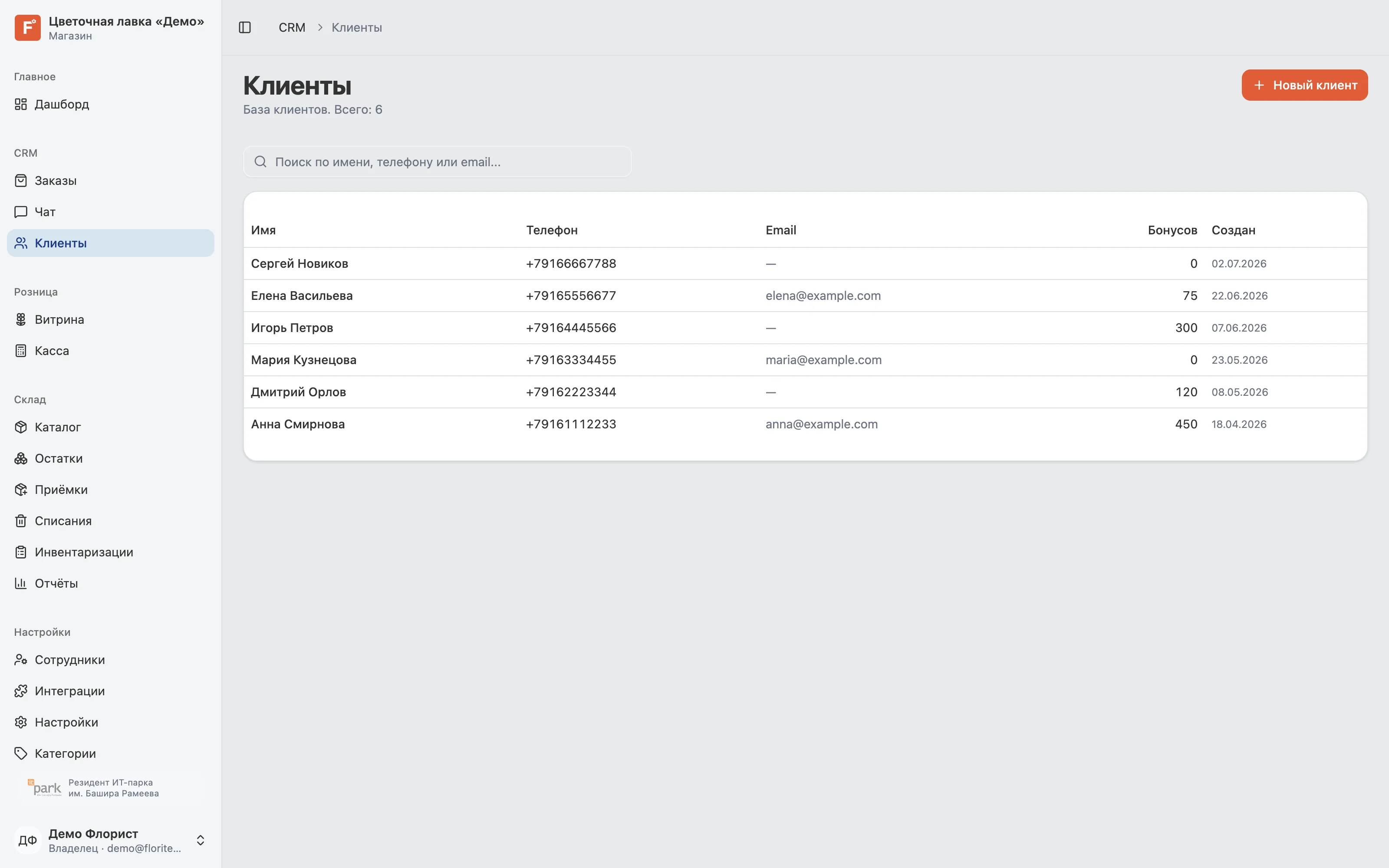This screenshot has height=868, width=1389.
Task: Click the Чат speech bubble icon
Action: click(x=21, y=212)
